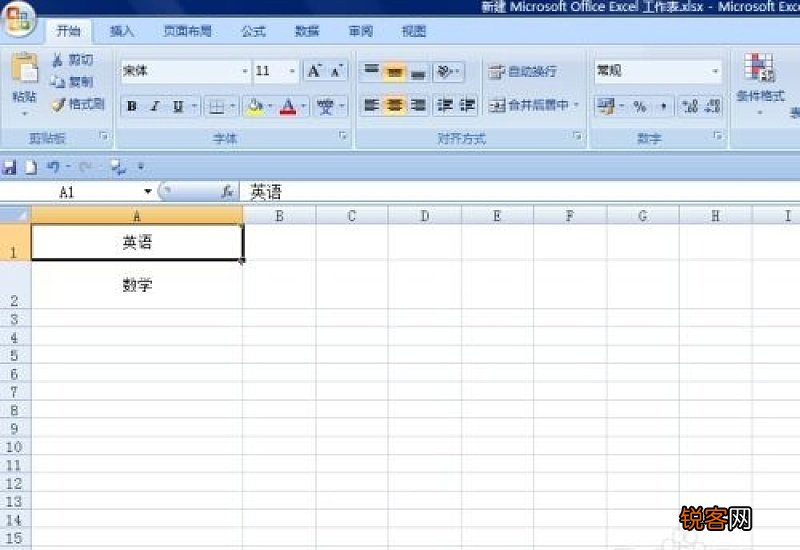
Task: Toggle bold formatting
Action: (132, 106)
